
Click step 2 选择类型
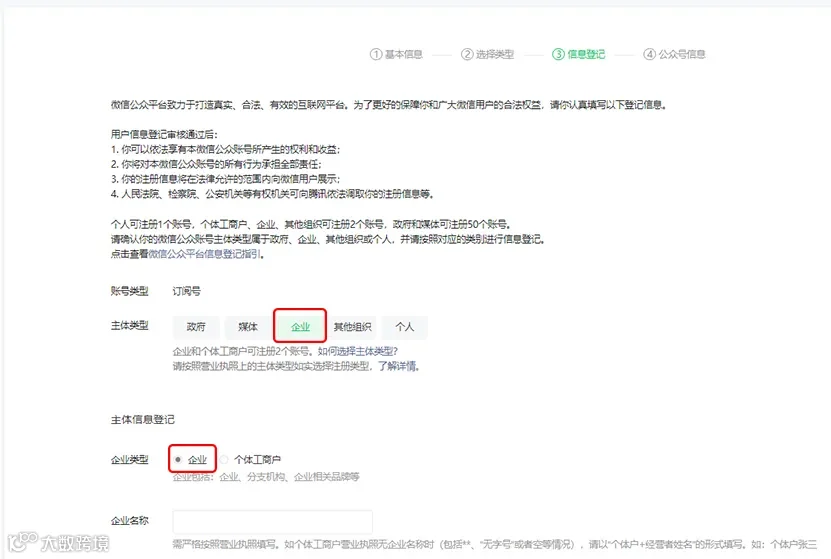[488, 54]
